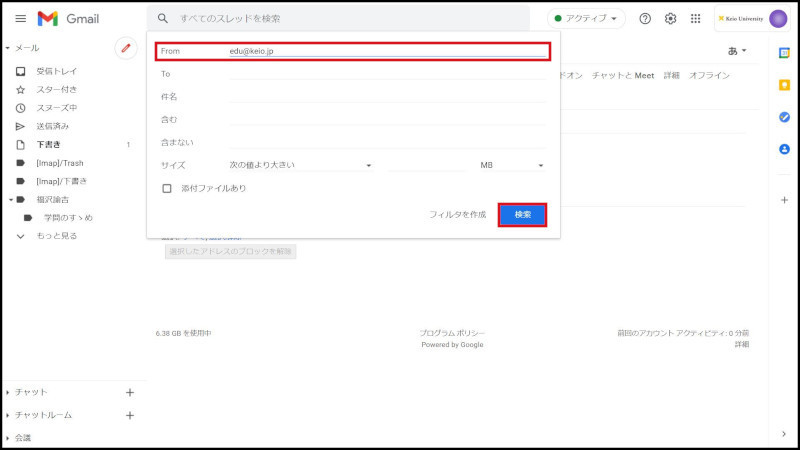Image resolution: width=800 pixels, height=450 pixels.
Task: Open the 次の値より大きい size dropdown
Action: (300, 165)
